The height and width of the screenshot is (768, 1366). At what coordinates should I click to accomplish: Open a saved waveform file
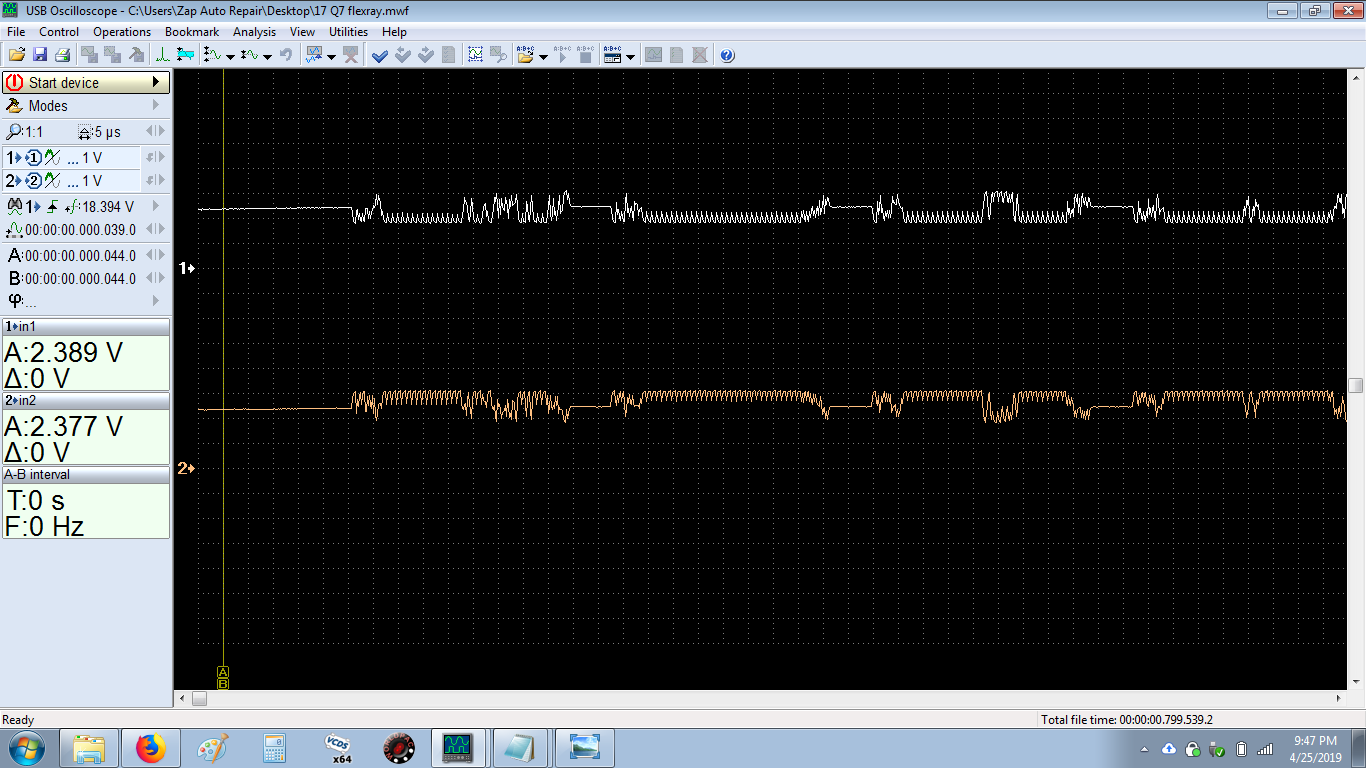(16, 55)
